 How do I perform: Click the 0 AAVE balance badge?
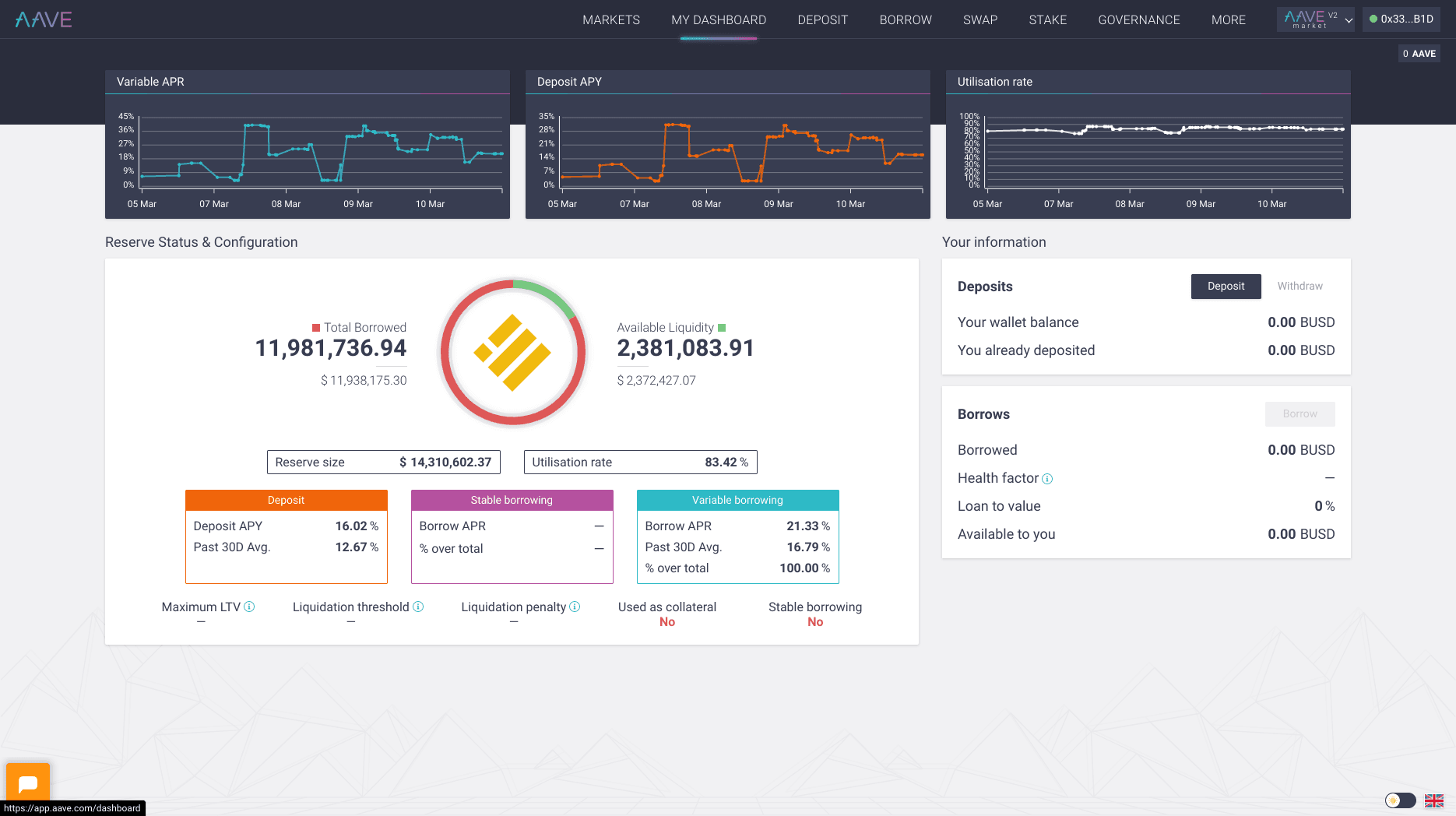[1419, 54]
